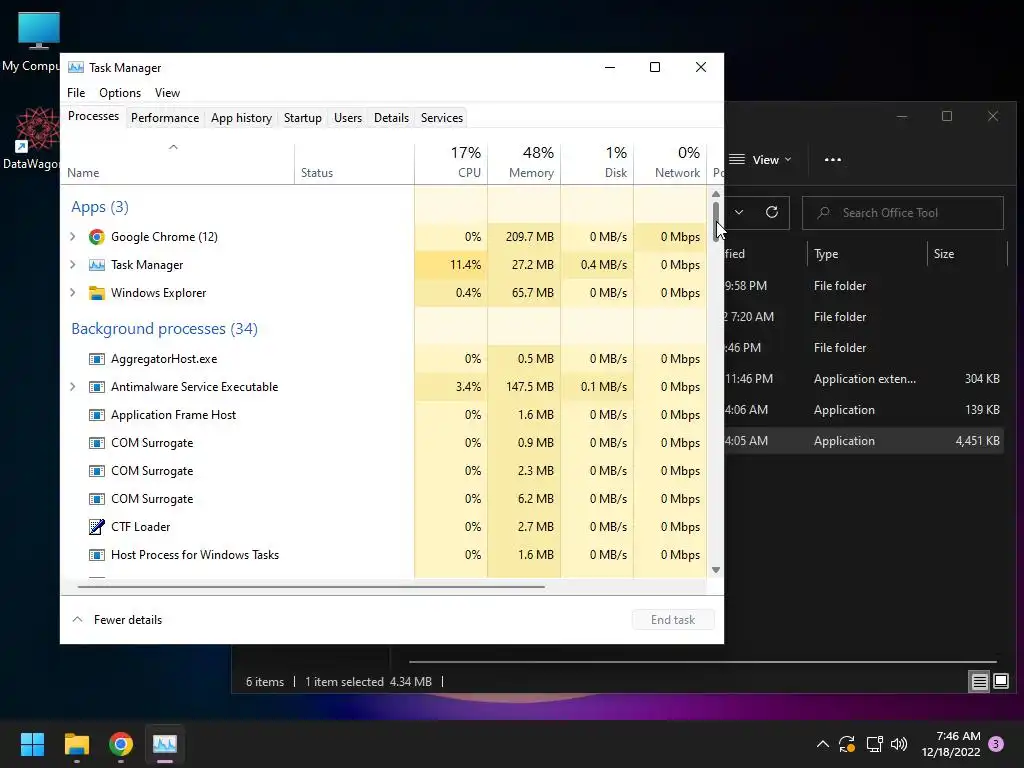Viewport: 1024px width, 768px height.
Task: Click the Task Manager title bar icon
Action: pyautogui.click(x=76, y=67)
